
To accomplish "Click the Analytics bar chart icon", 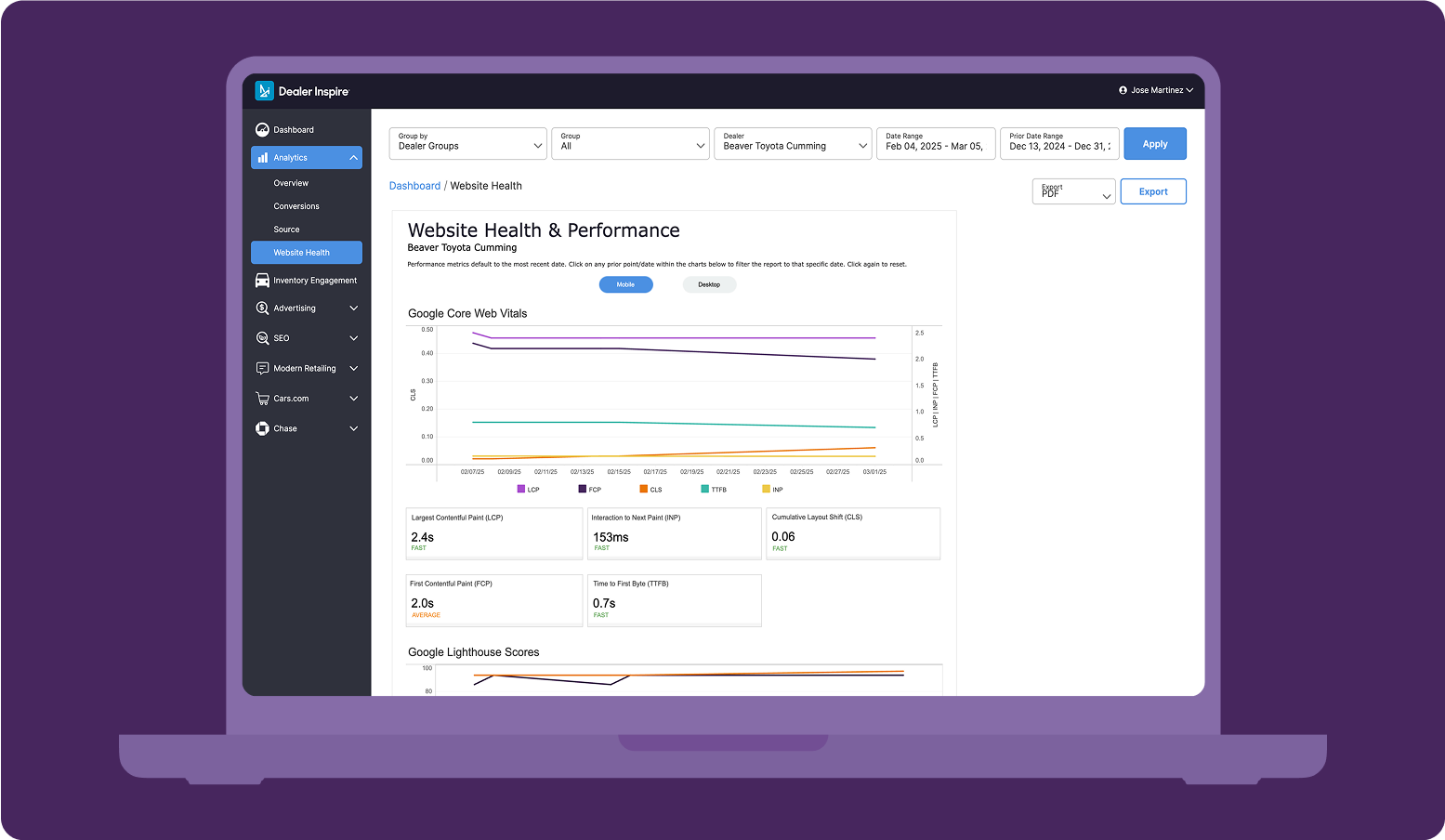I will tap(263, 158).
